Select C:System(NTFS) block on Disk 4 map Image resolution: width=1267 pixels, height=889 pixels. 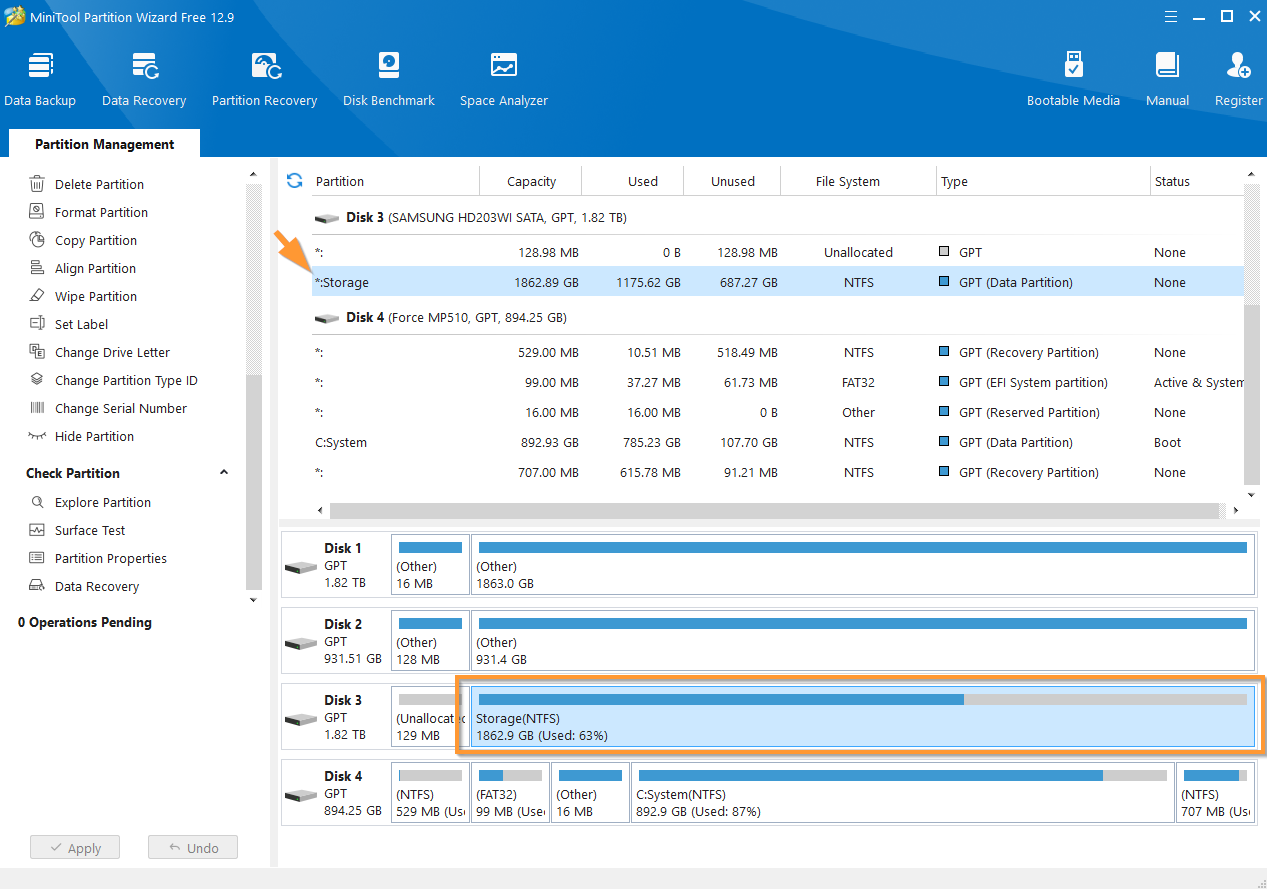tap(903, 793)
